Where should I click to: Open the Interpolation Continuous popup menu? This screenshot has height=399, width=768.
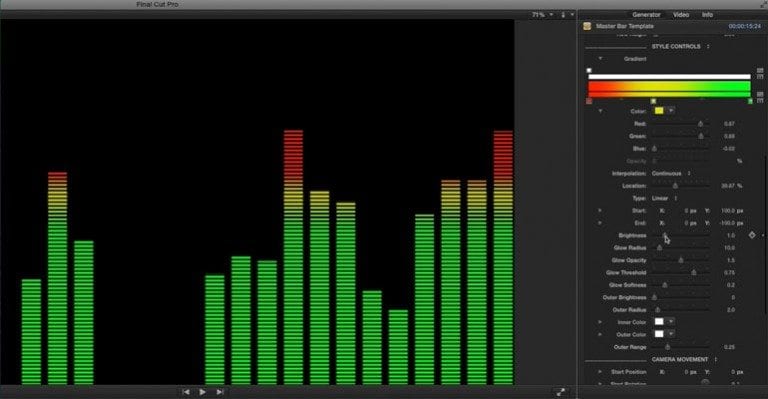pyautogui.click(x=671, y=174)
